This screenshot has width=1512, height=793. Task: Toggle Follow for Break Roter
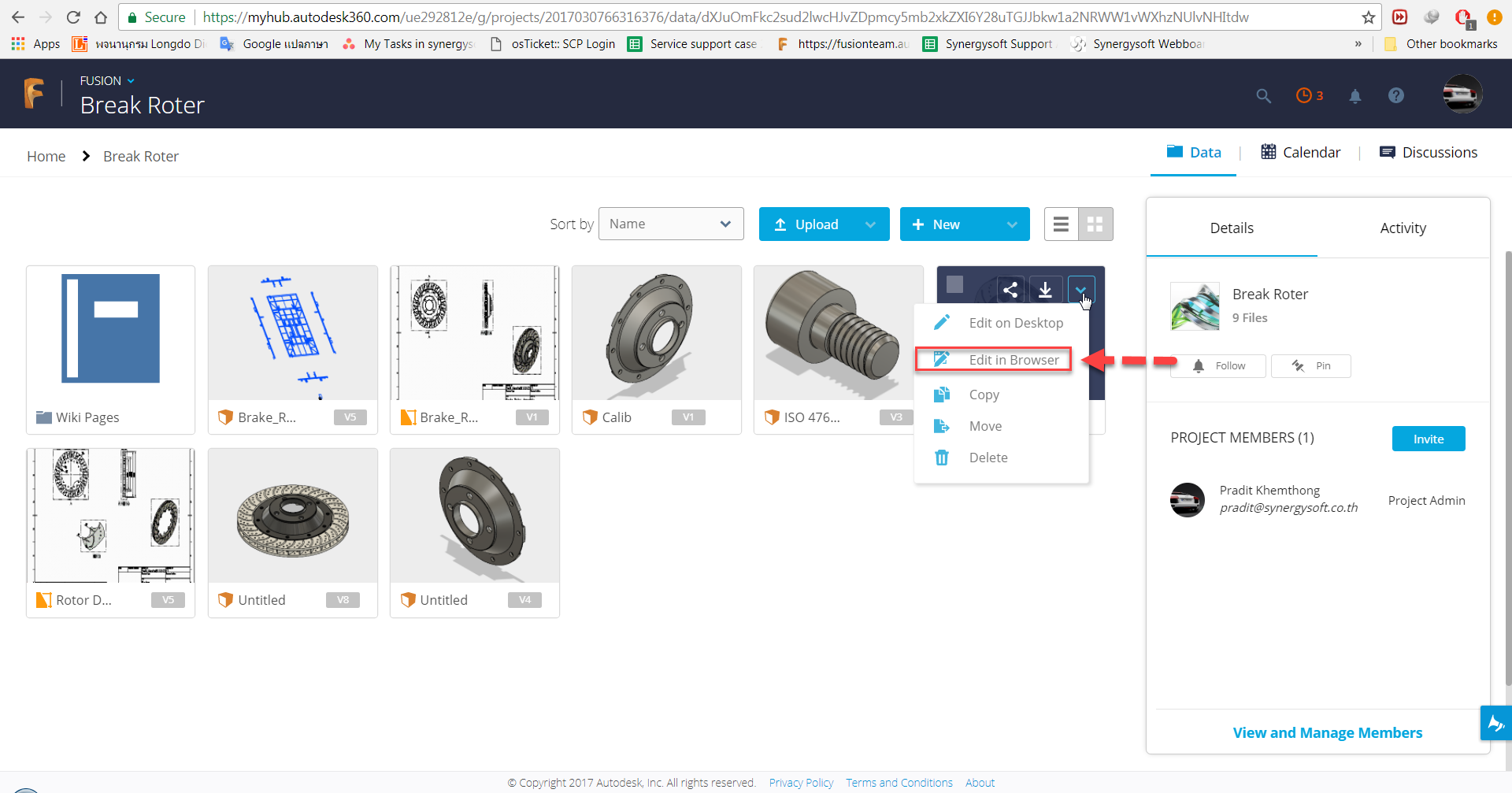(1218, 365)
